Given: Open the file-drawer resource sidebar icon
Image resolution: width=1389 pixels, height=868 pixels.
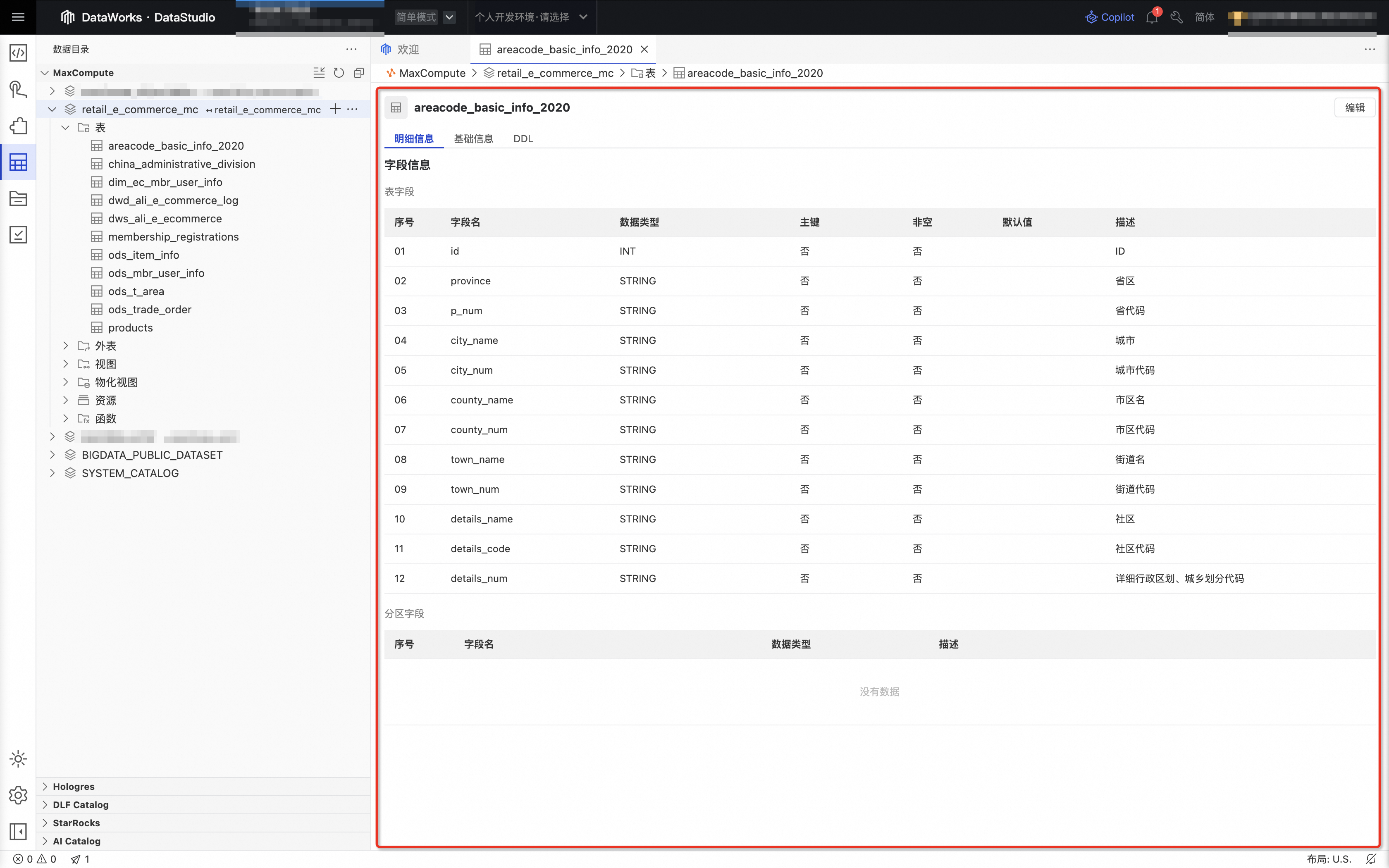Looking at the screenshot, I should [18, 199].
